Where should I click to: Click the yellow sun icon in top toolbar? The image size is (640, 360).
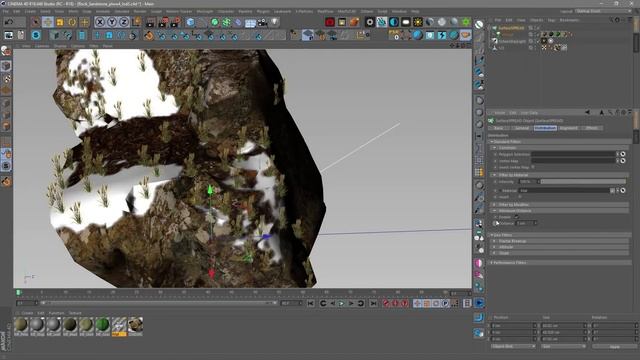[418, 22]
